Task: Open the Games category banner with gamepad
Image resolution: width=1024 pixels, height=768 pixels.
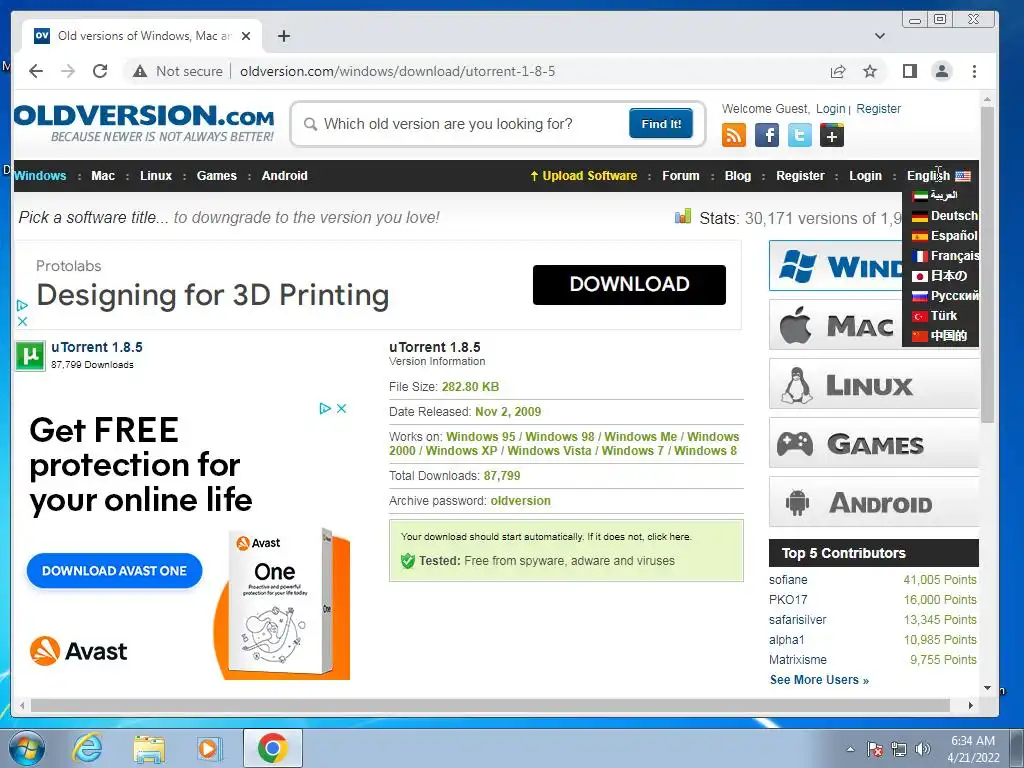Action: pos(874,443)
